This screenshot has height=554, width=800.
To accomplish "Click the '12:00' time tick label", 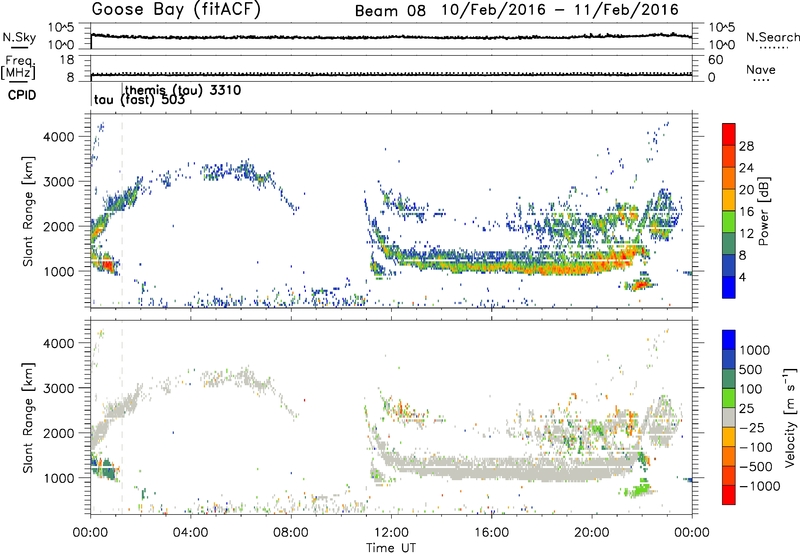I will pyautogui.click(x=391, y=533).
